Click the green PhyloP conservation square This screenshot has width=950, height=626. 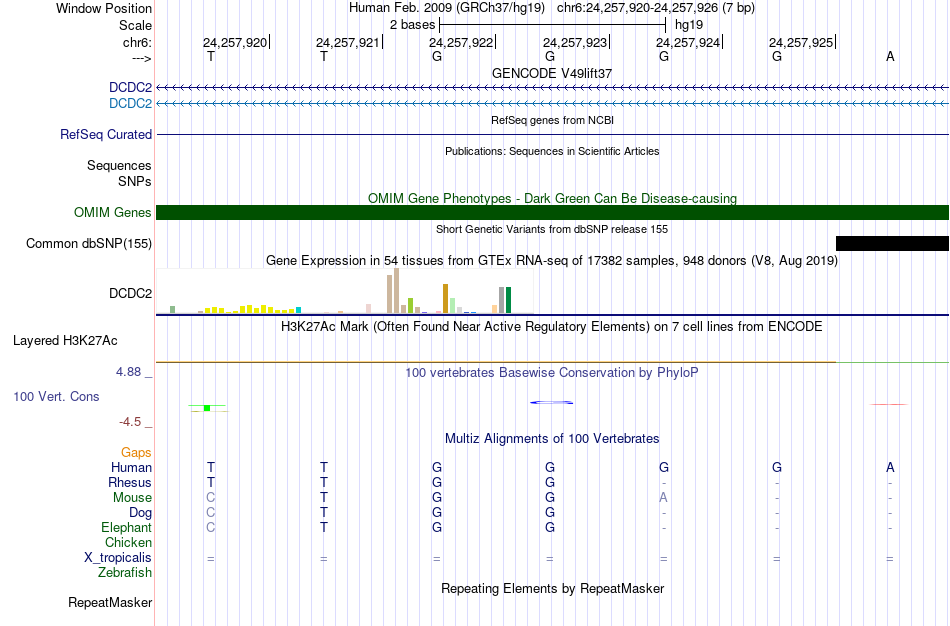tap(207, 408)
